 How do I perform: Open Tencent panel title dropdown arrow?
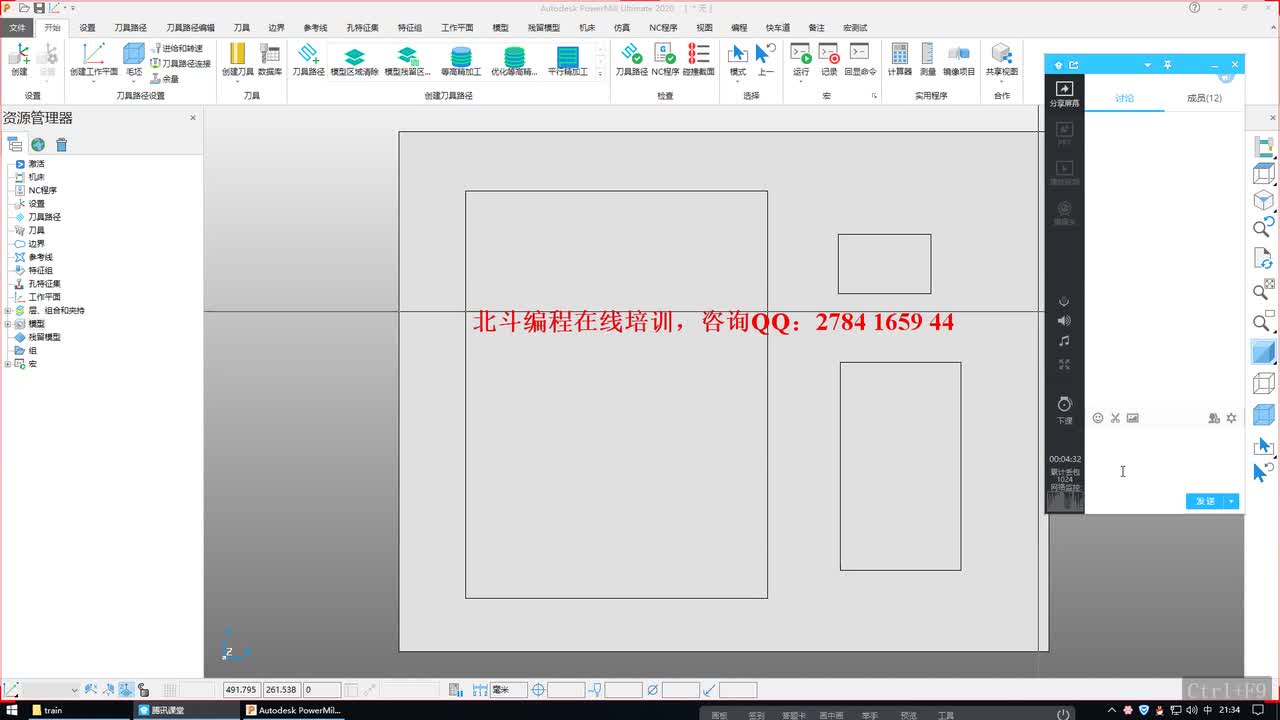coord(1148,65)
